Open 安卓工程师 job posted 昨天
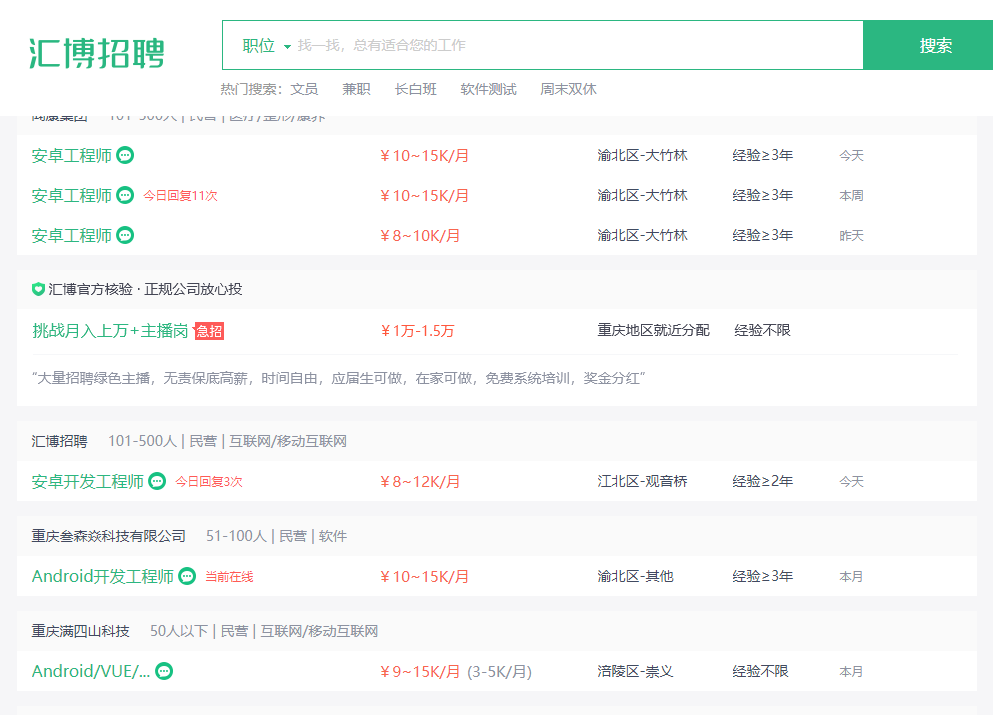Image resolution: width=993 pixels, height=715 pixels. [72, 236]
